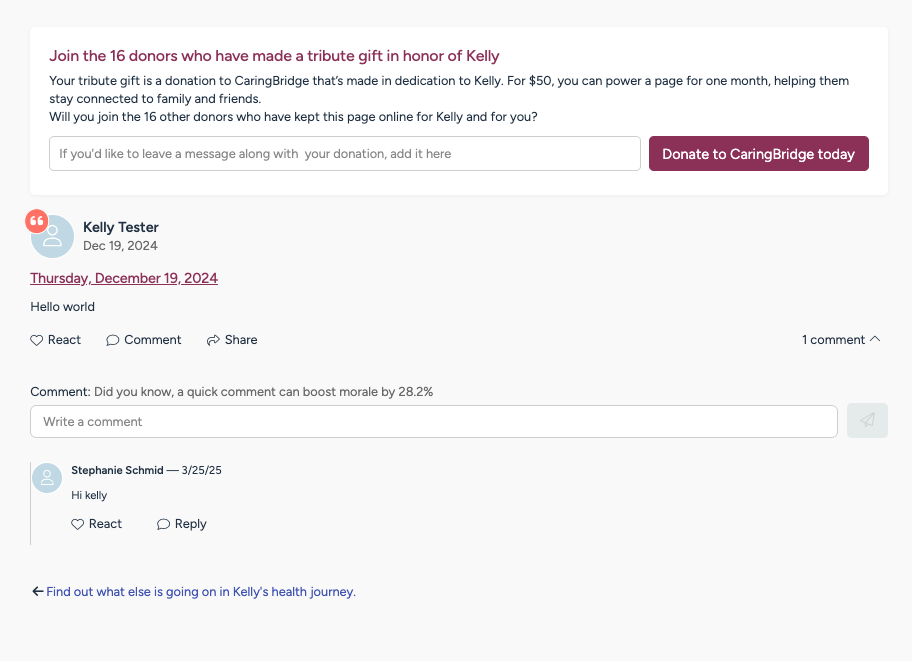Collapse the 1 comment chevron

875,339
